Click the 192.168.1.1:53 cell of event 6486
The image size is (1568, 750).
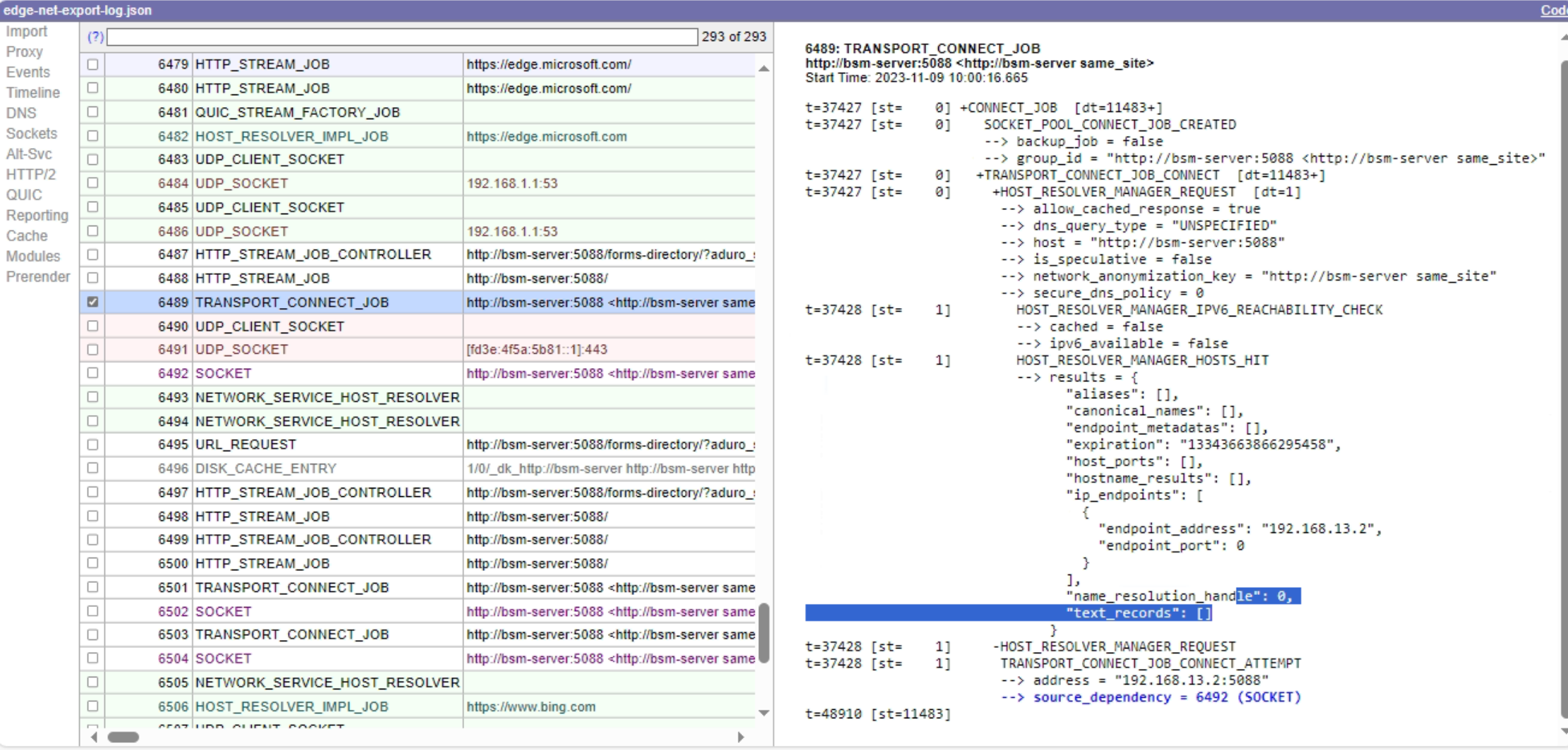tap(609, 231)
